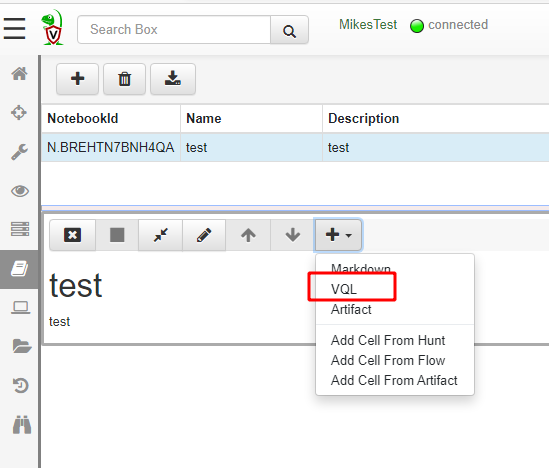Open the binoculars icon in sidebar
Viewport: 549px width, 468px height.
(x=22, y=425)
